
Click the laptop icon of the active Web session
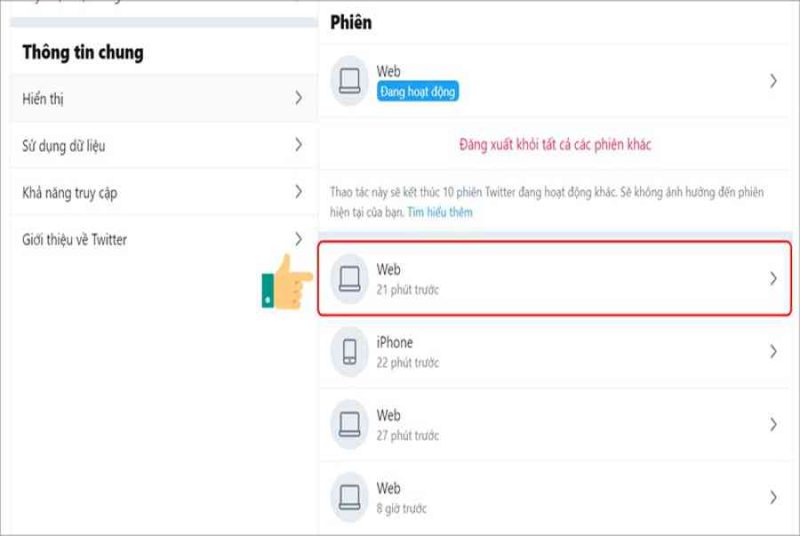(x=349, y=81)
